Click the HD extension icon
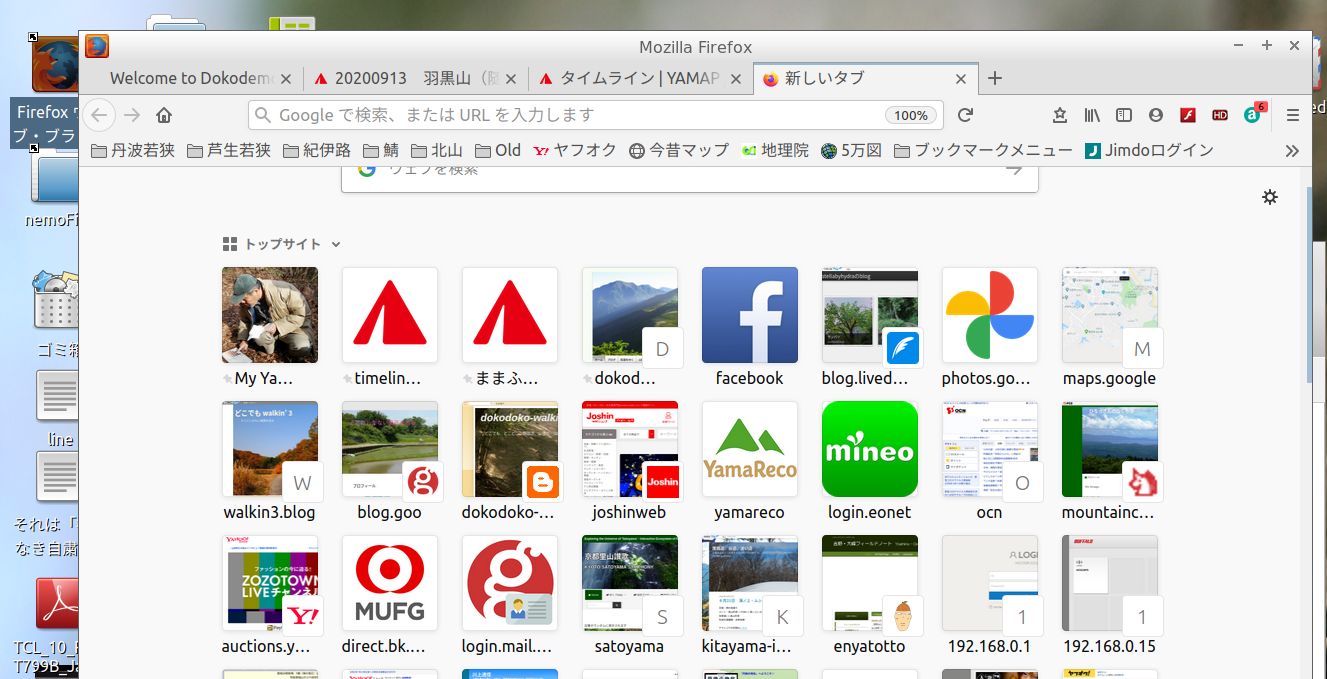The width and height of the screenshot is (1327, 679). pyautogui.click(x=1220, y=115)
